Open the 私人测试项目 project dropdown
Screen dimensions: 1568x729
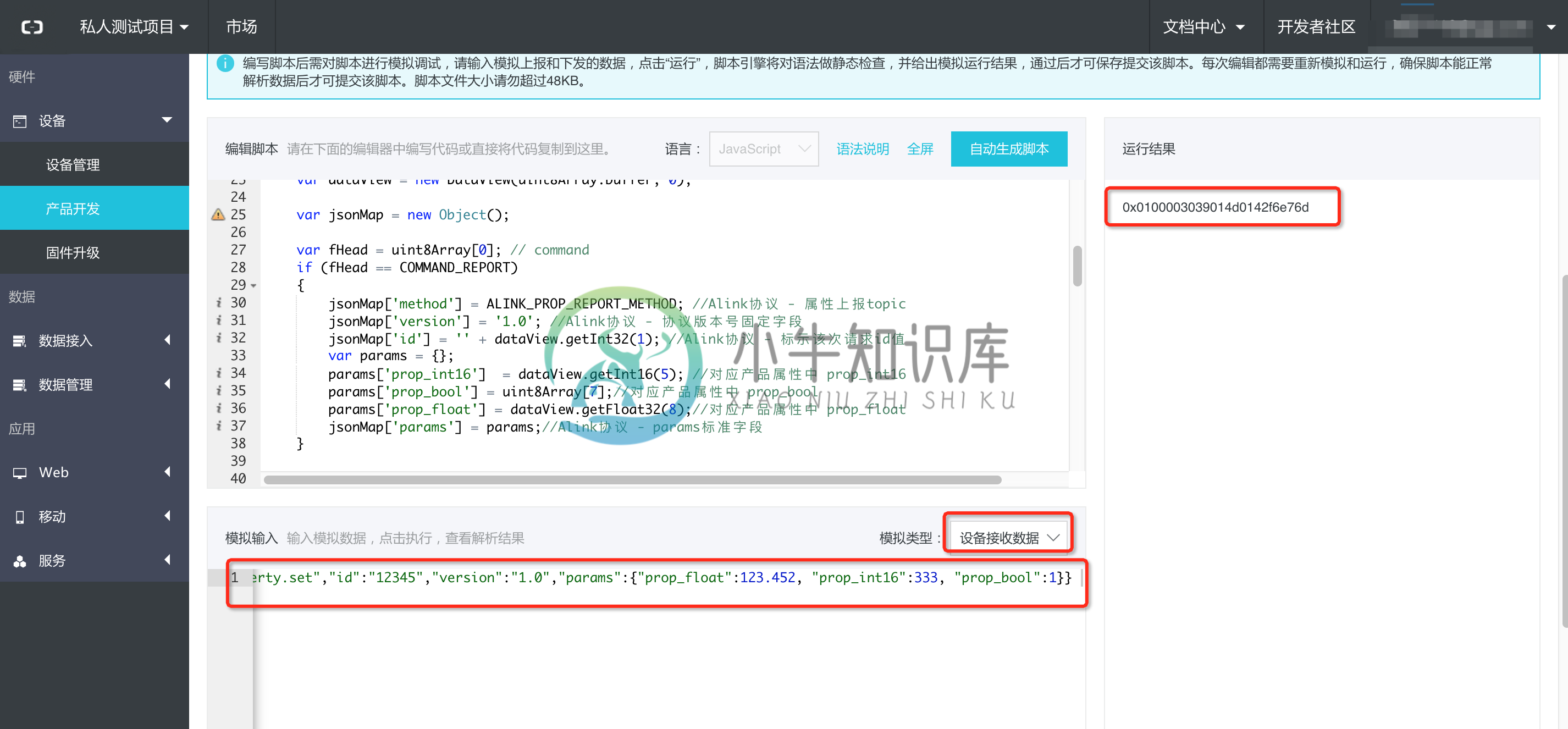[134, 27]
